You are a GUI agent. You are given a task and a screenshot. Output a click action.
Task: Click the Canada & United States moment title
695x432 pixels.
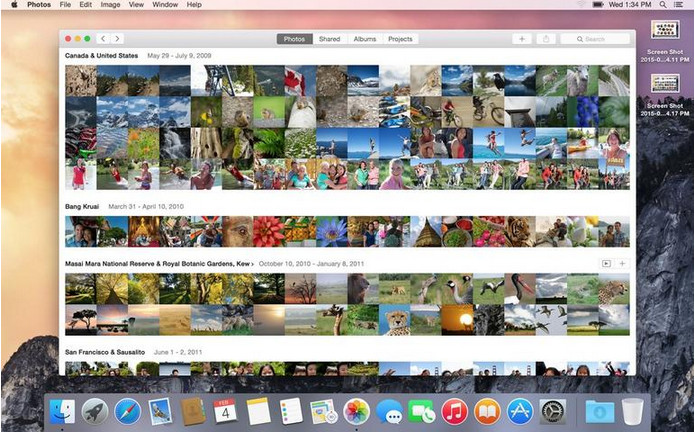102,56
